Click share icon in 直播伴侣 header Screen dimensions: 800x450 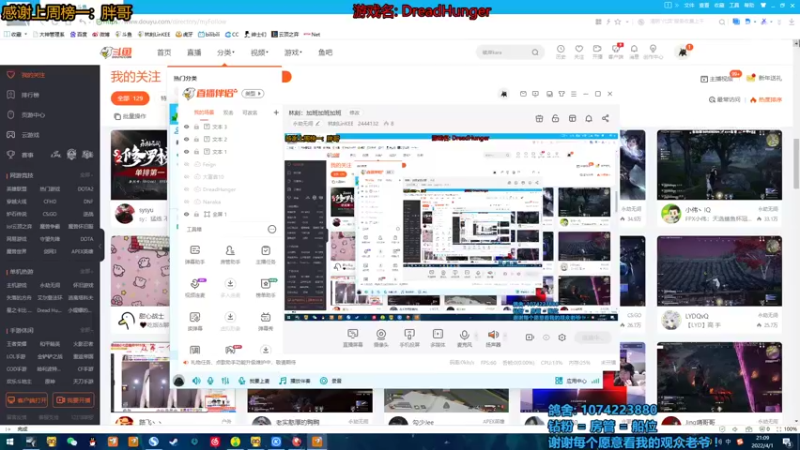(x=605, y=118)
